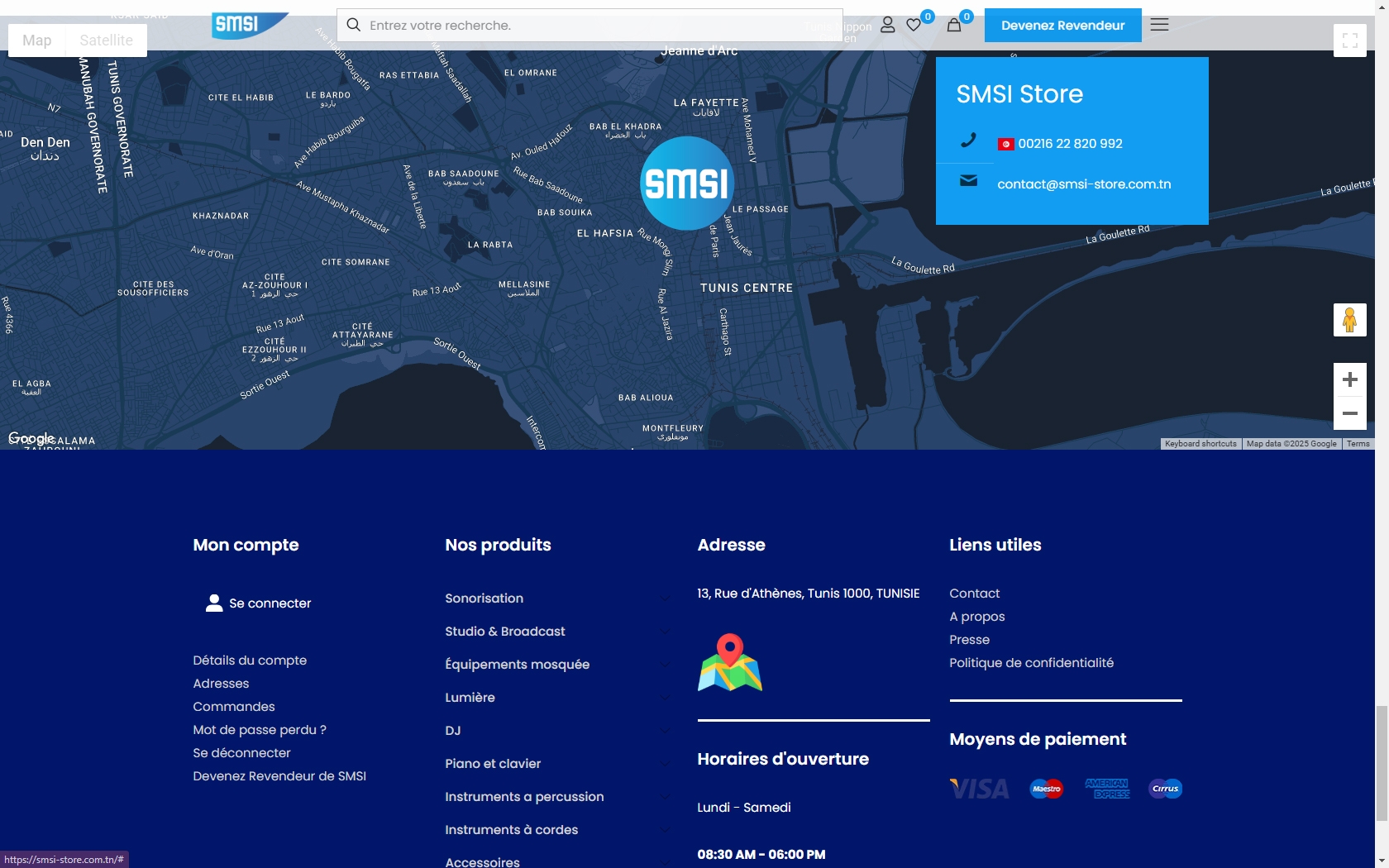Open Instruments à cordes link
The height and width of the screenshot is (868, 1389).
point(511,830)
